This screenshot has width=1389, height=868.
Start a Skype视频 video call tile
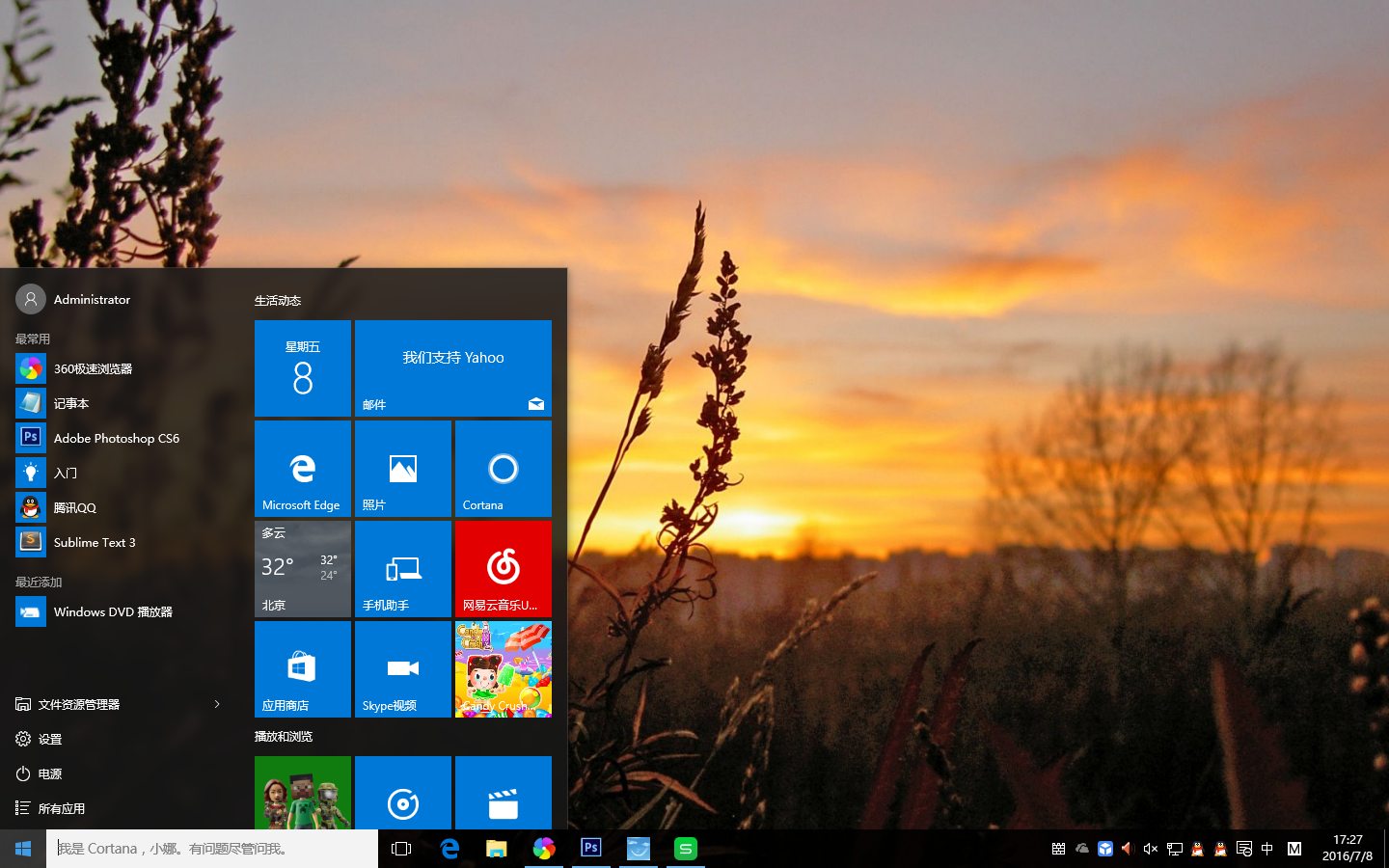pos(402,669)
